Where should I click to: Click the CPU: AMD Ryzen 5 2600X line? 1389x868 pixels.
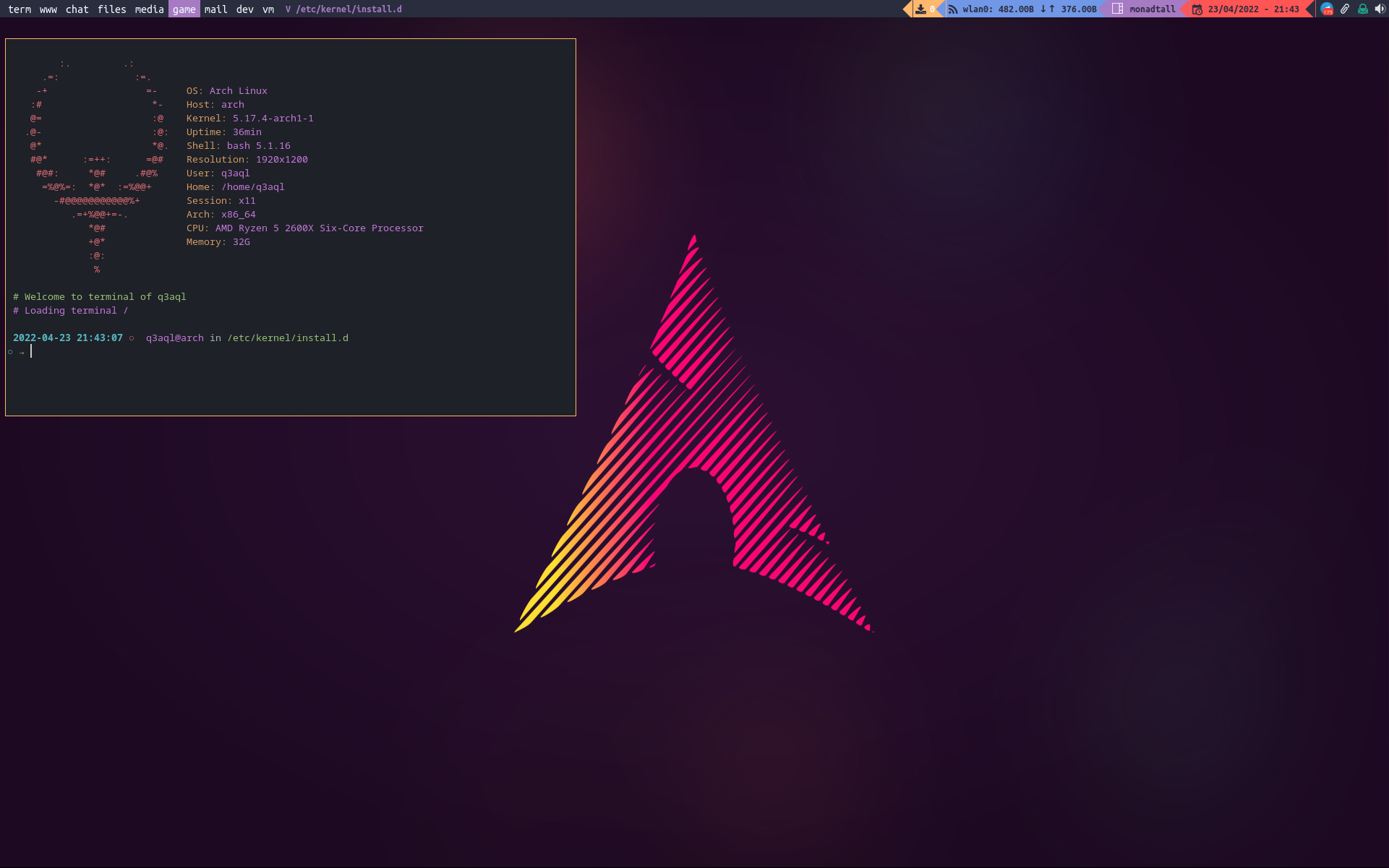pos(305,228)
